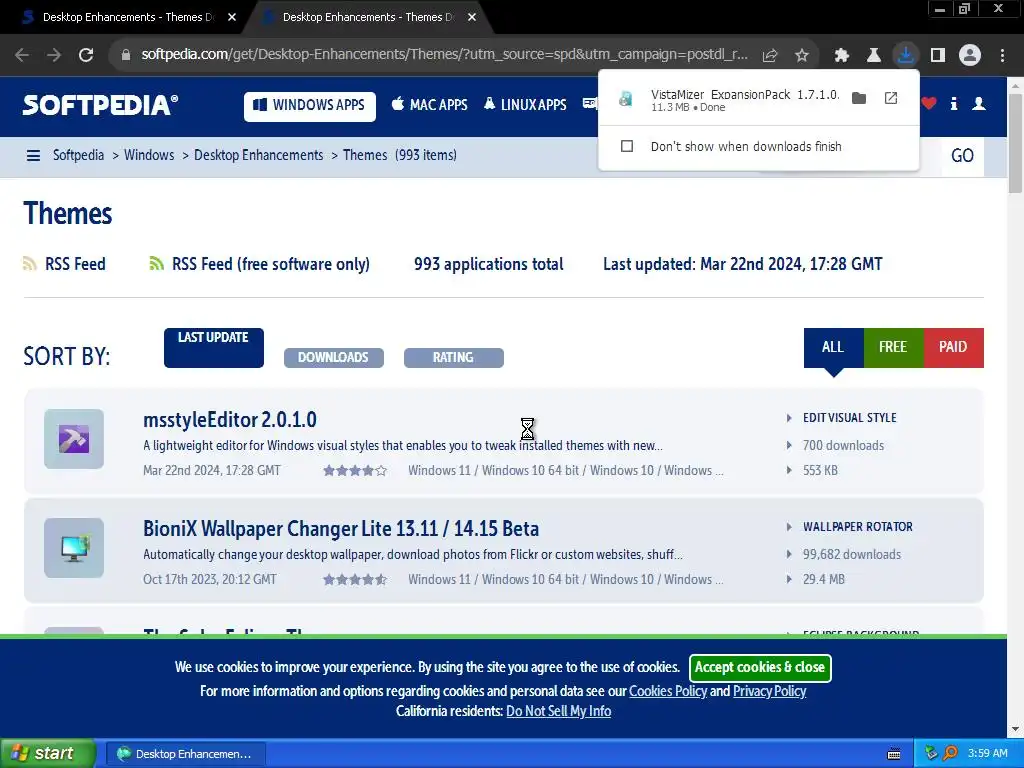Sort by DOWNLOADS
1024x768 pixels.
333,357
